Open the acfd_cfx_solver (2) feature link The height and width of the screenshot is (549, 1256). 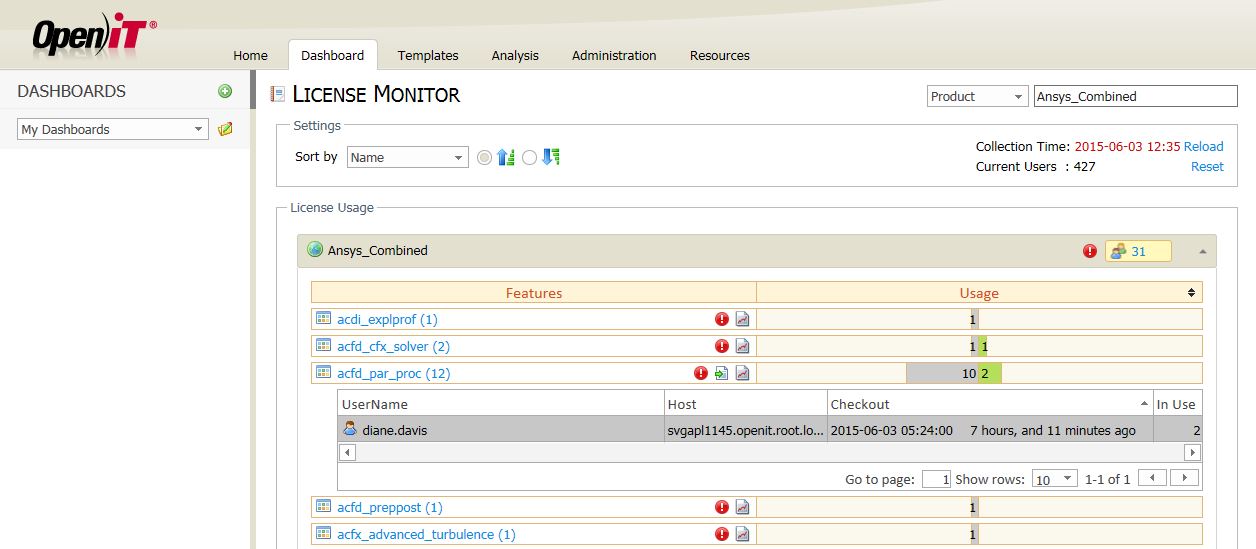click(393, 347)
